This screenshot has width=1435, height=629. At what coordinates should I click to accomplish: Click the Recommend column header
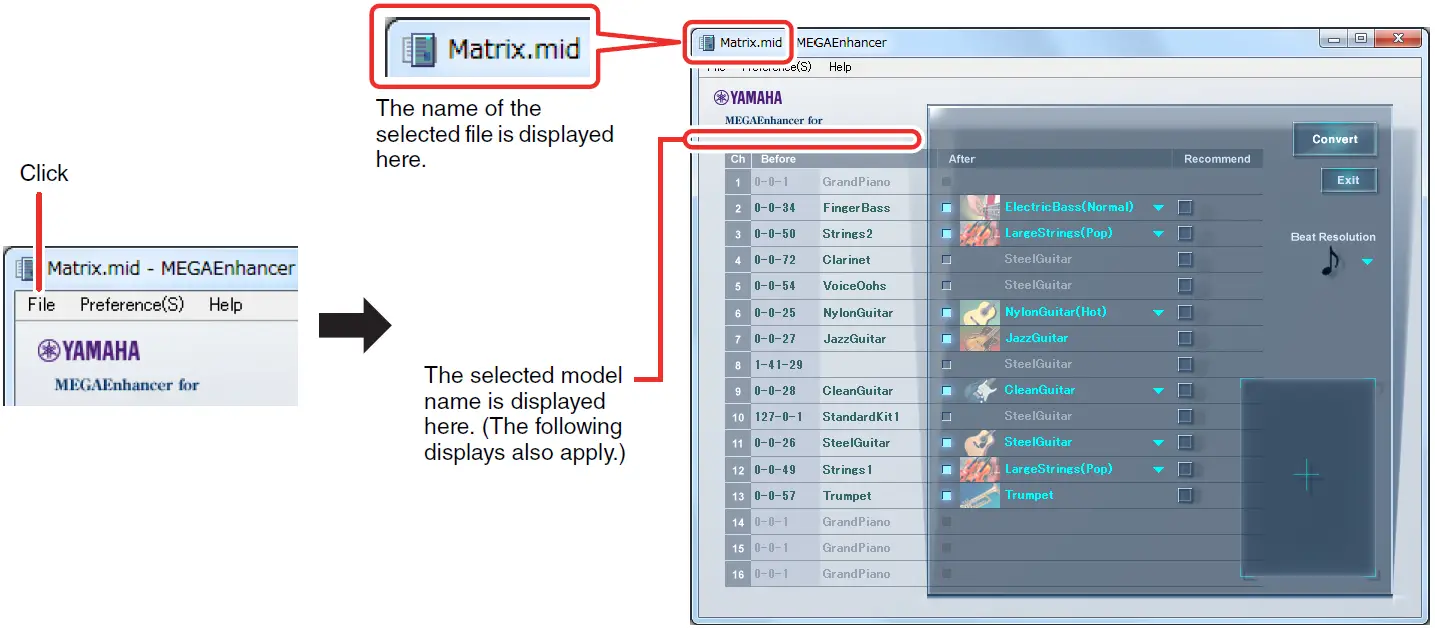pyautogui.click(x=1217, y=159)
